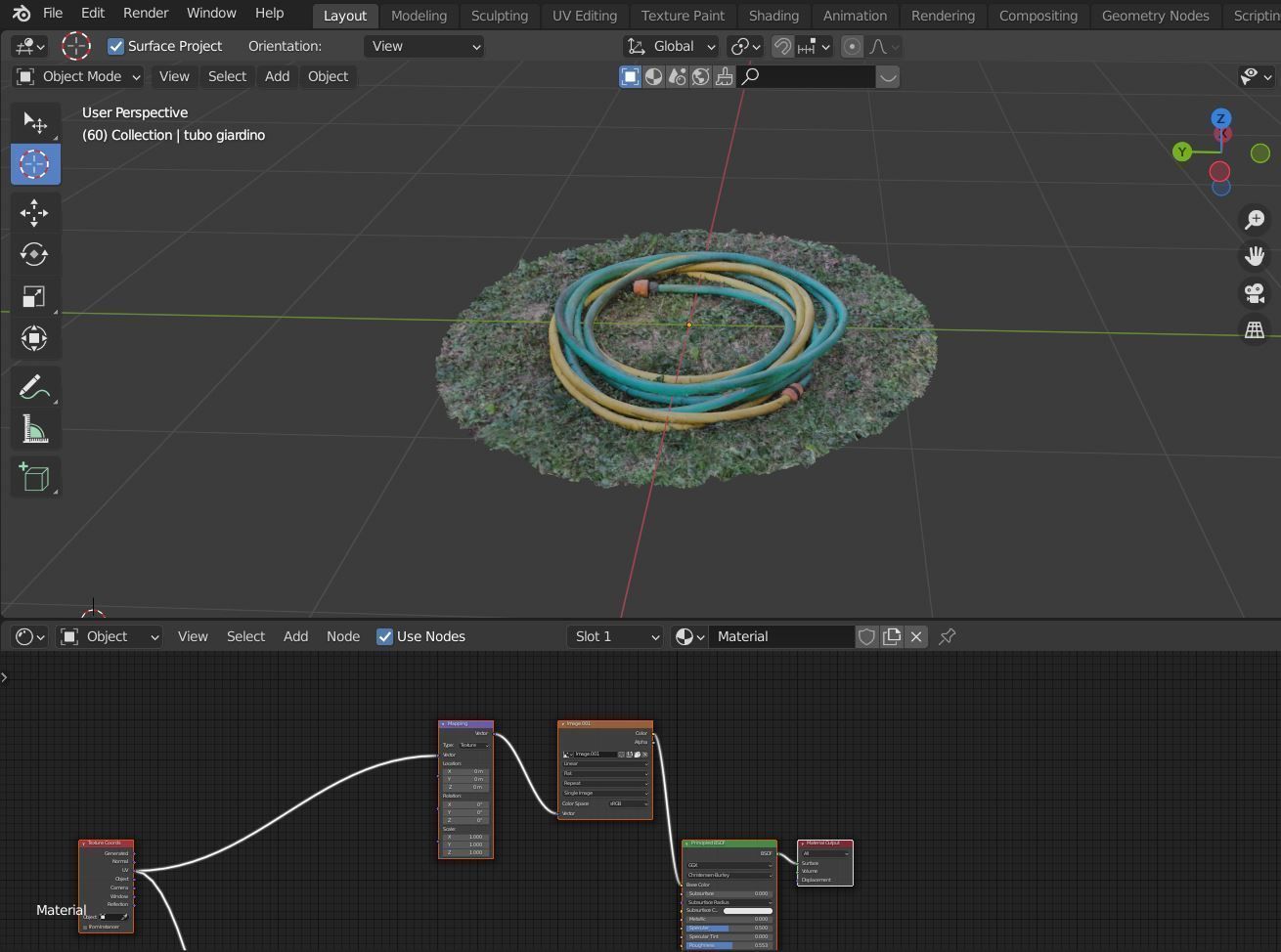Click the Material name field
The height and width of the screenshot is (952, 1281).
pyautogui.click(x=780, y=636)
